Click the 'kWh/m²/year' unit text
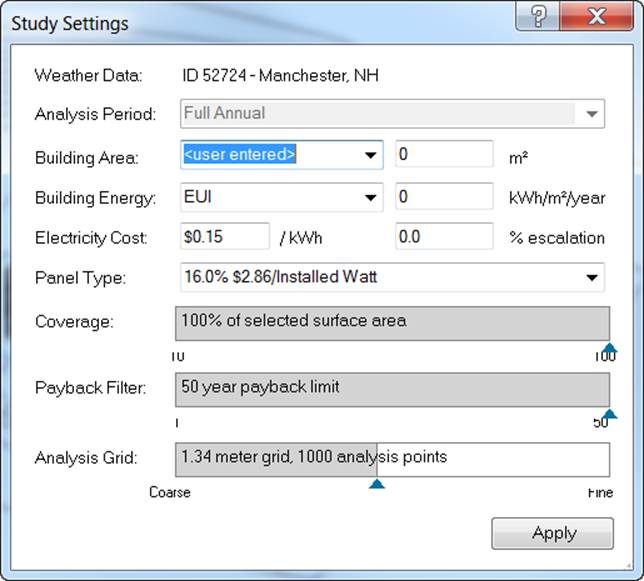Viewport: 644px width, 581px height. point(557,198)
